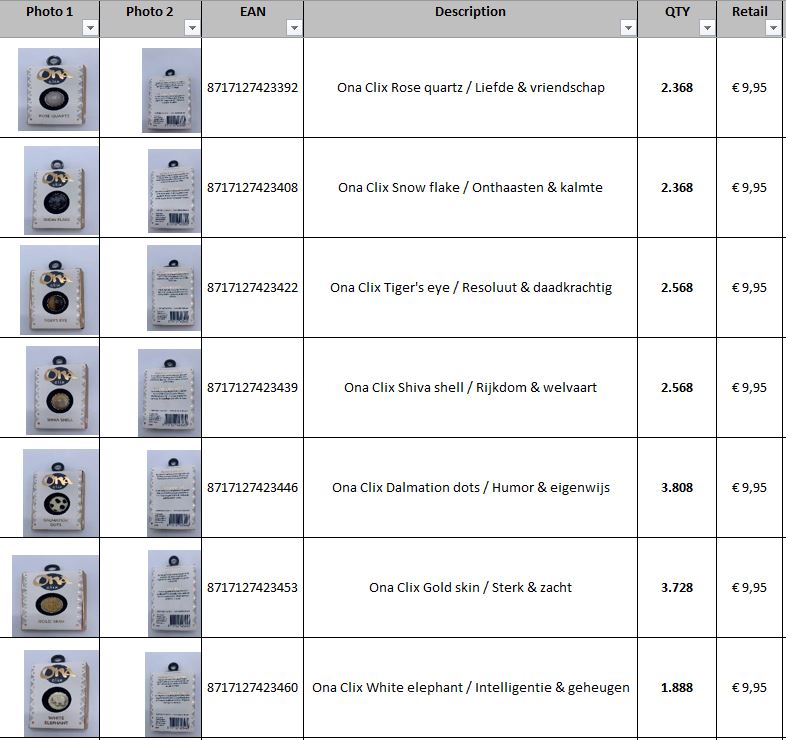Select the Rose quartz front product photo
The width and height of the screenshot is (786, 740).
click(58, 89)
